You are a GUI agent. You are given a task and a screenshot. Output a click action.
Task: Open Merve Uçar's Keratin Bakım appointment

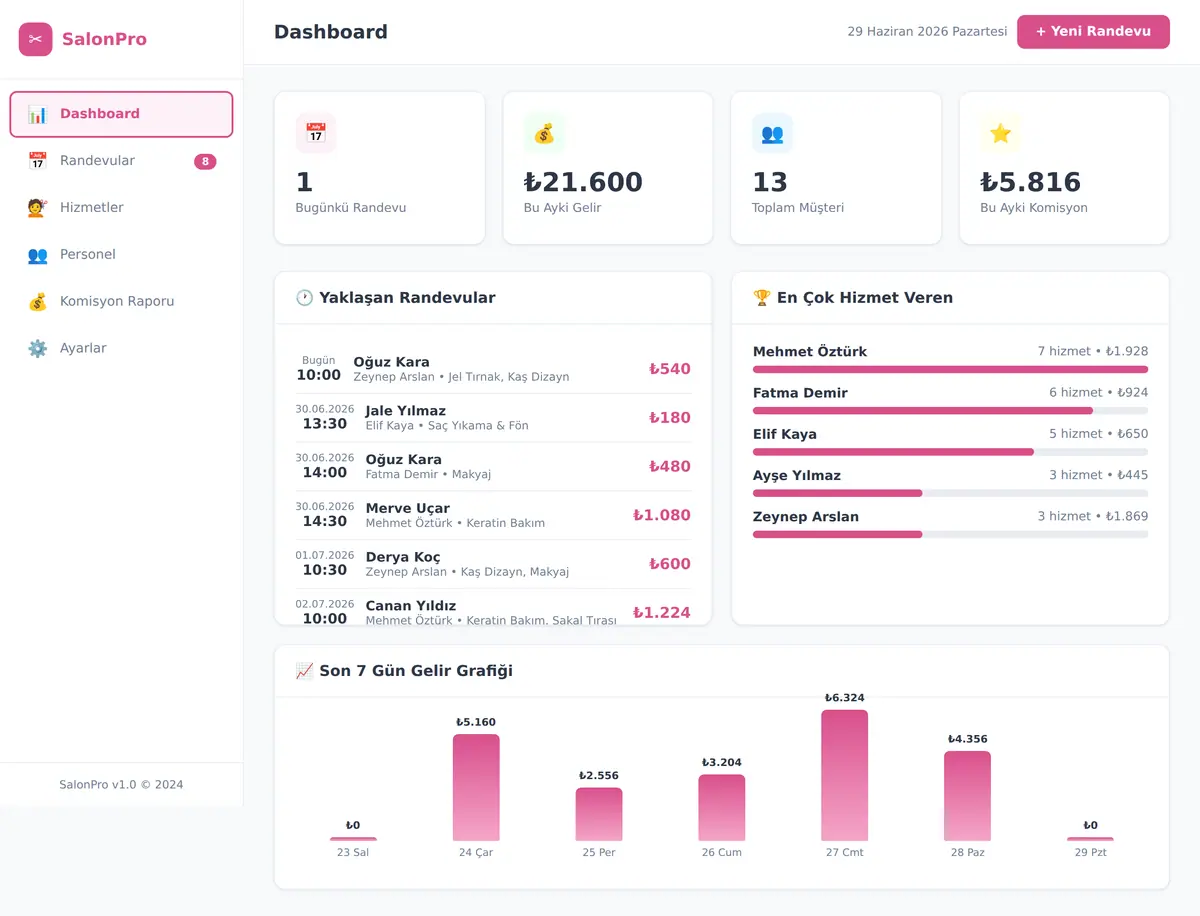[493, 516]
